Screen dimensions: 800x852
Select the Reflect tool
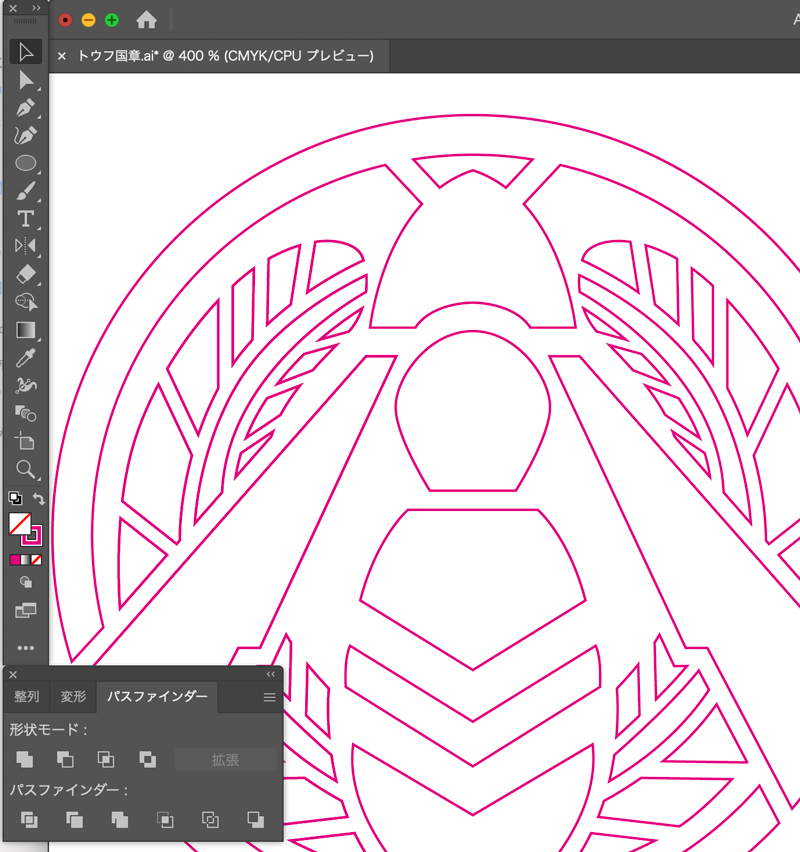pos(26,246)
